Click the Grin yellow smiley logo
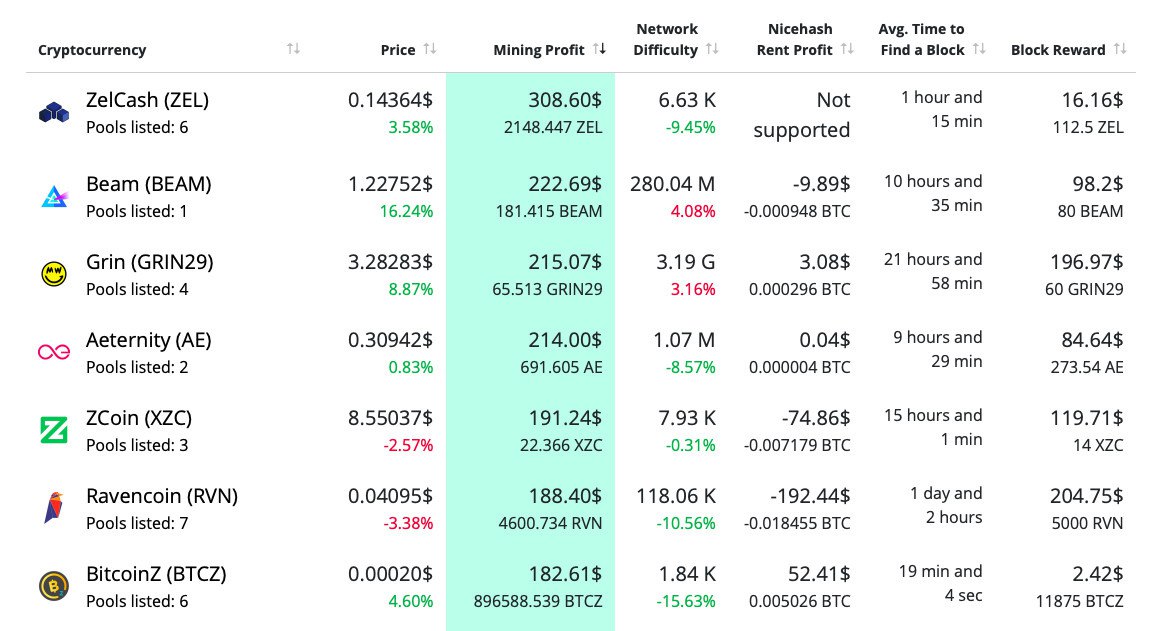The width and height of the screenshot is (1164, 631). click(x=53, y=274)
